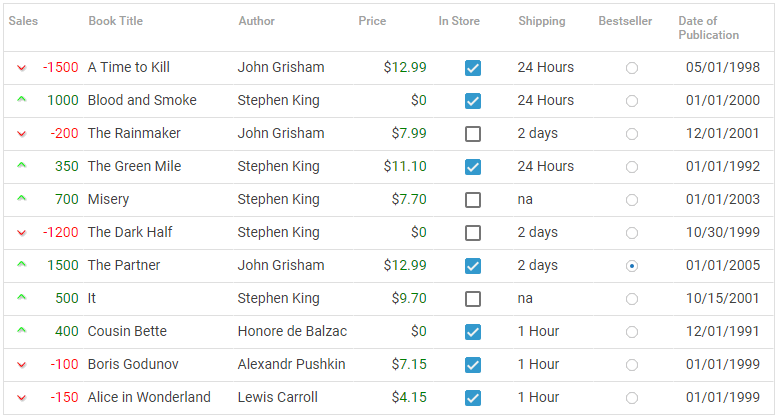Image resolution: width=779 pixels, height=419 pixels.
Task: Click green up arrow for Blood and Smoke
Action: click(21, 99)
